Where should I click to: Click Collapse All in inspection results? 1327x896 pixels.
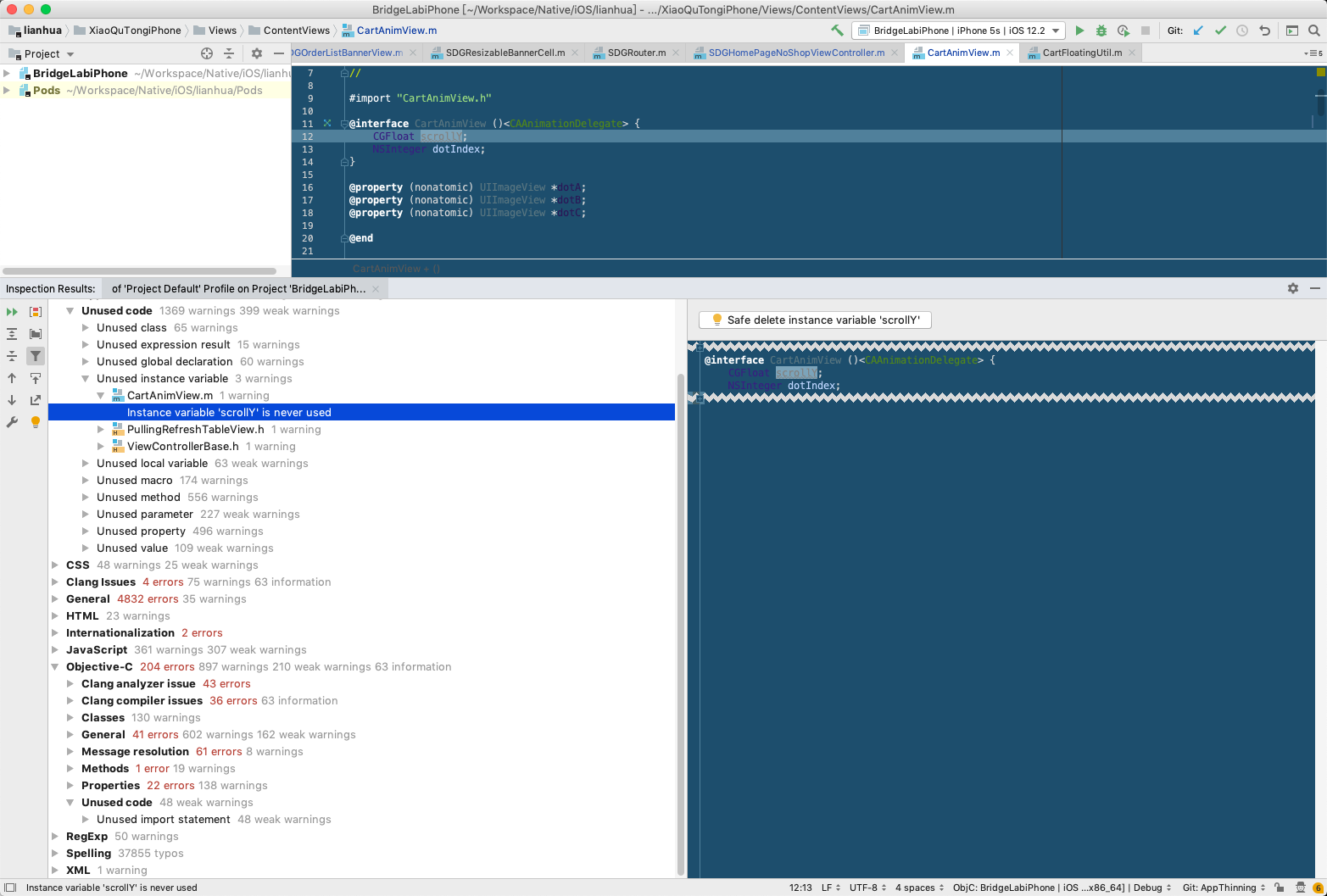[12, 356]
